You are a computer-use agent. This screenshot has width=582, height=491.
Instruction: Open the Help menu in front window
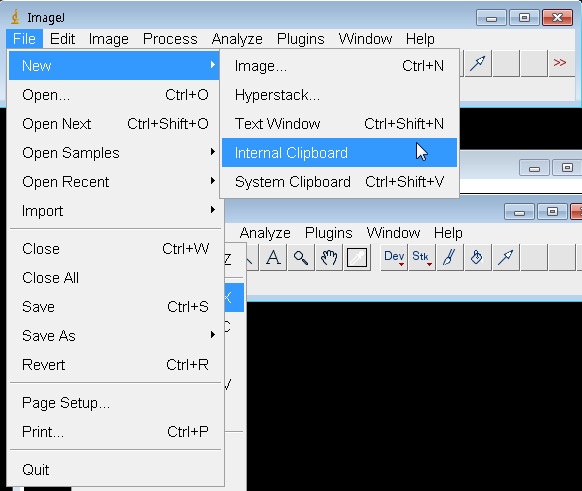[x=420, y=39]
